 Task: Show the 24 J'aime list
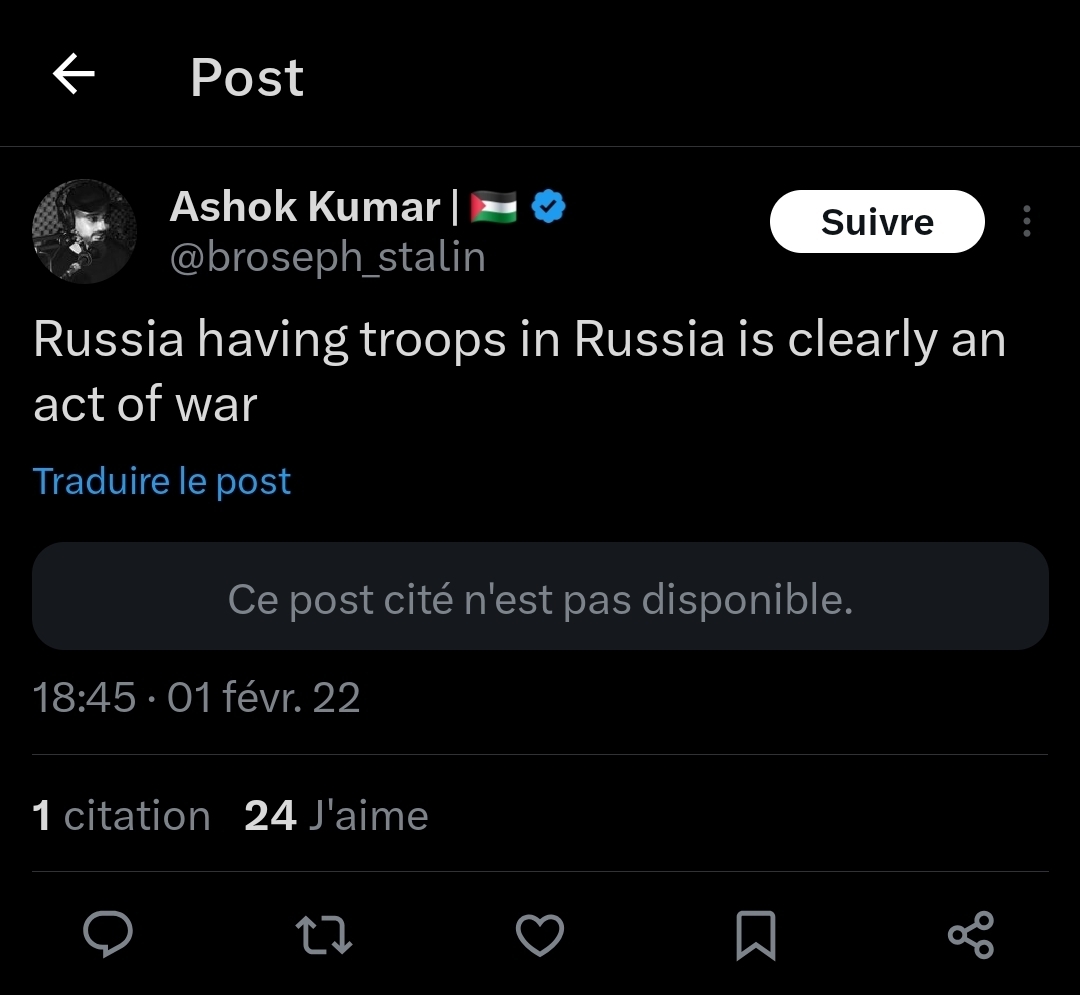click(336, 816)
